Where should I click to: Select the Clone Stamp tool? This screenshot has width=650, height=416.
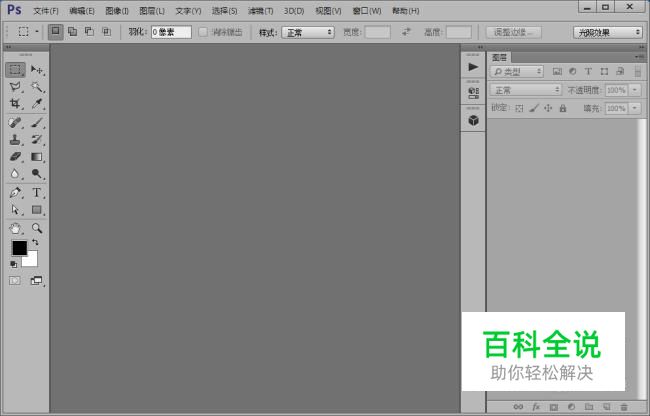pyautogui.click(x=15, y=140)
